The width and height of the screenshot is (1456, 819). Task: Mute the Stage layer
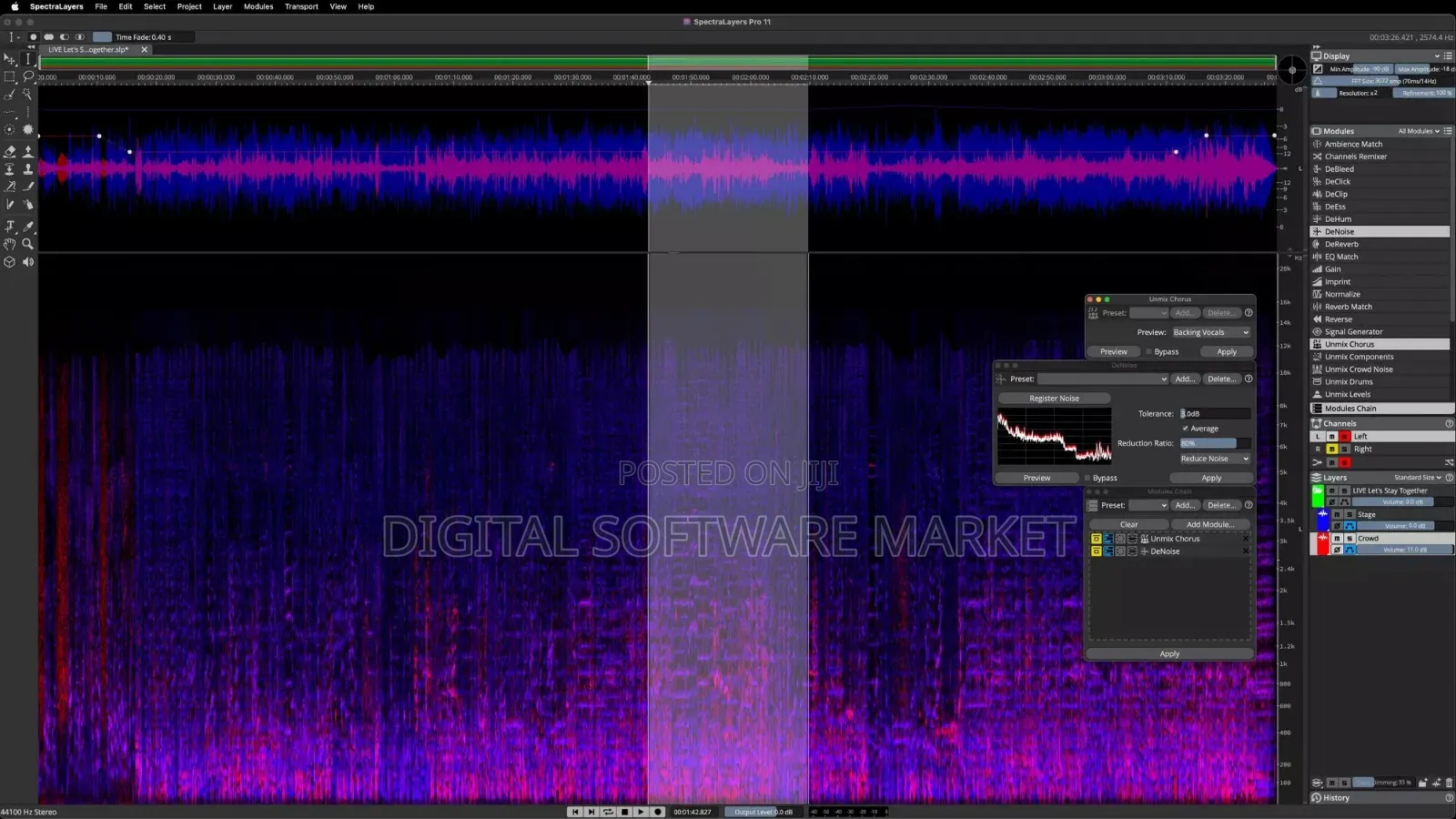coord(1337,514)
